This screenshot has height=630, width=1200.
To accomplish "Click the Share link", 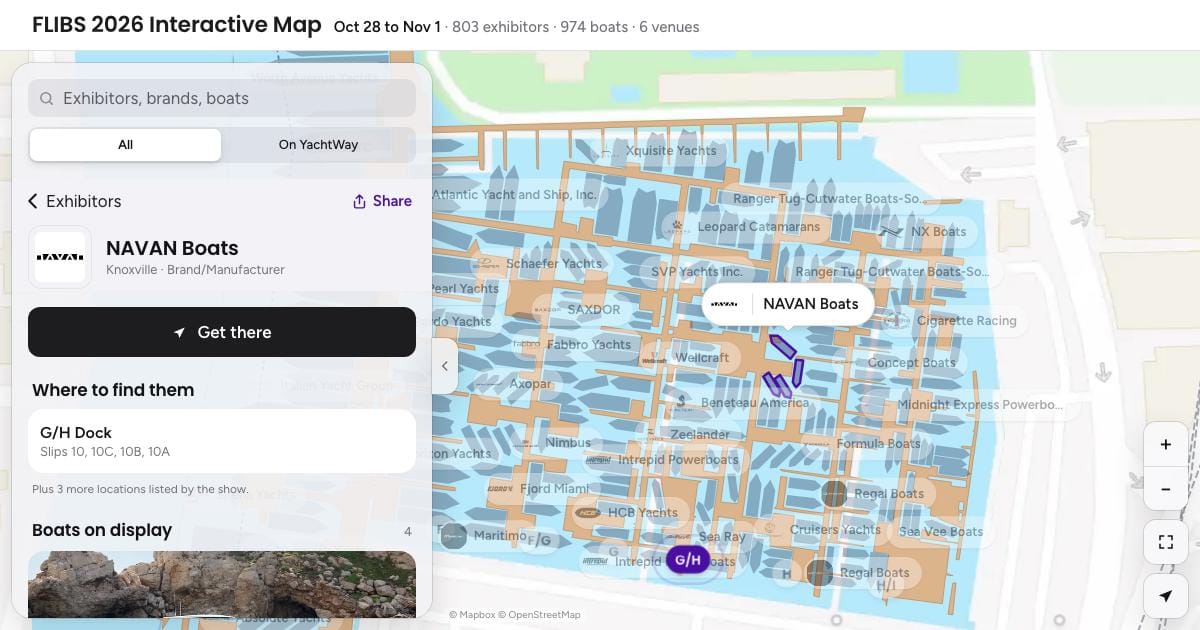I will (x=382, y=201).
